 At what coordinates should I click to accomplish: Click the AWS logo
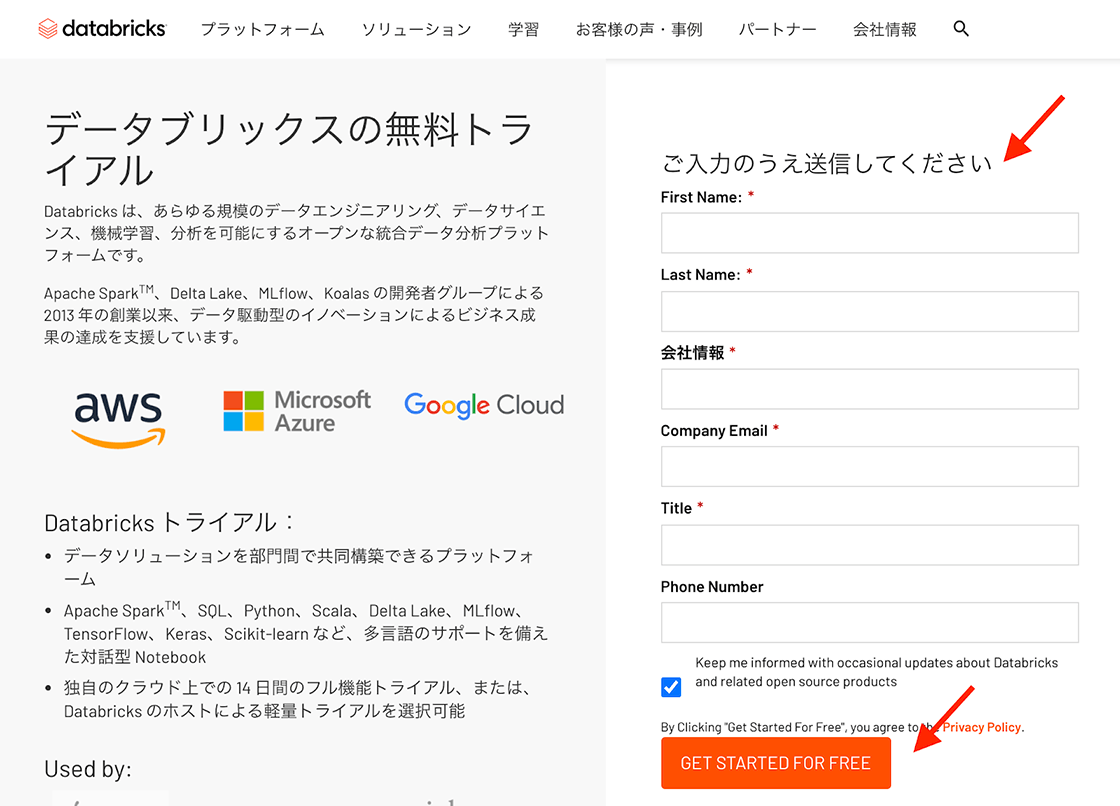coord(119,417)
